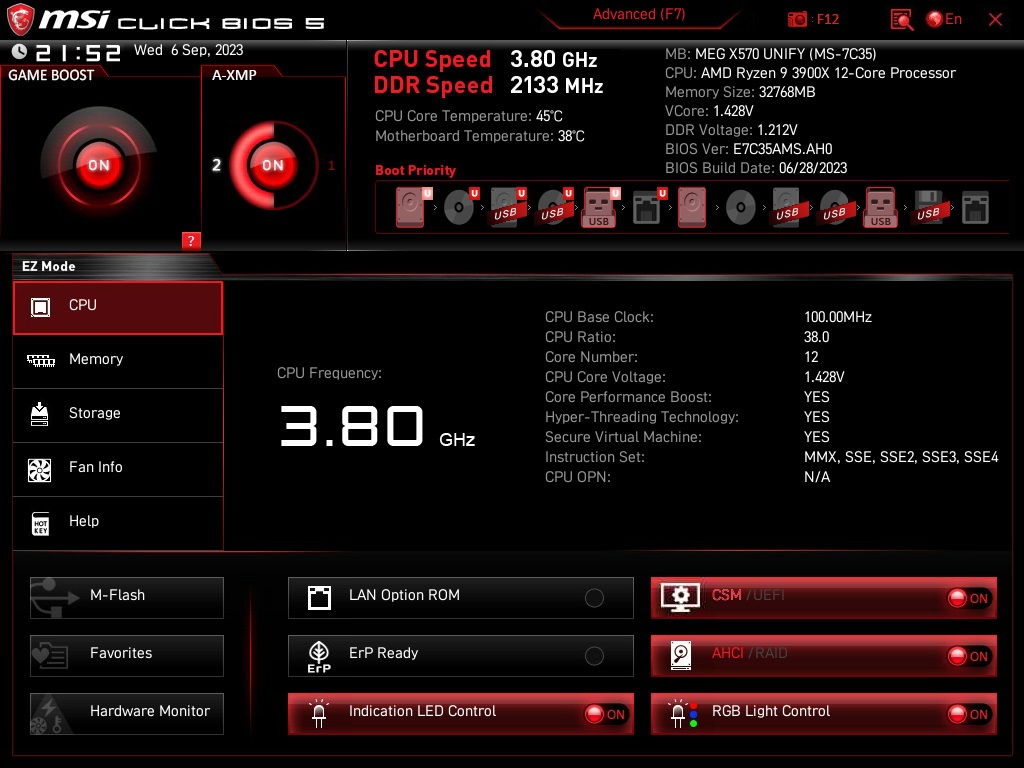Select the legacy CD/DVD boot icon without U badge

click(741, 208)
